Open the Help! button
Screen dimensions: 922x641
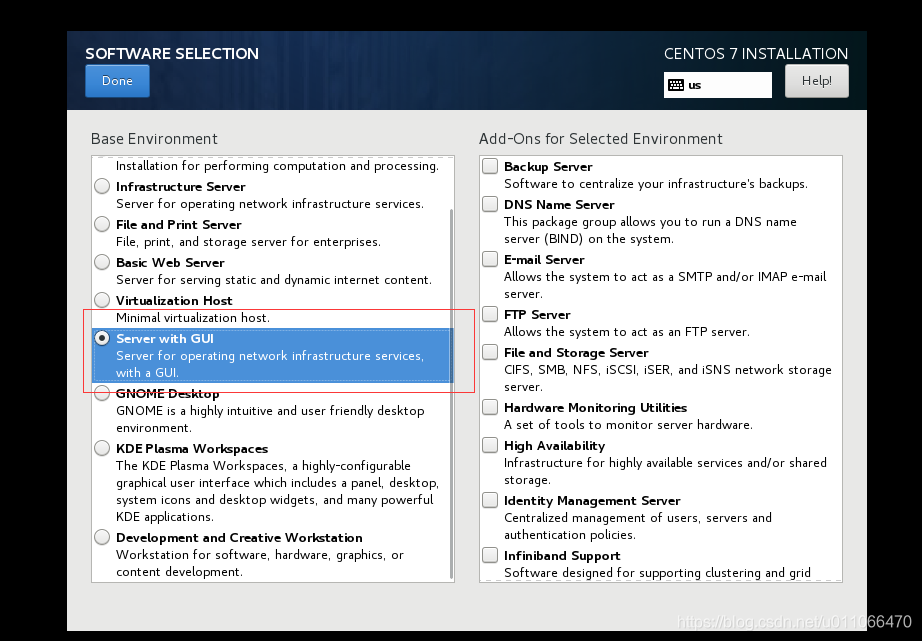[816, 81]
